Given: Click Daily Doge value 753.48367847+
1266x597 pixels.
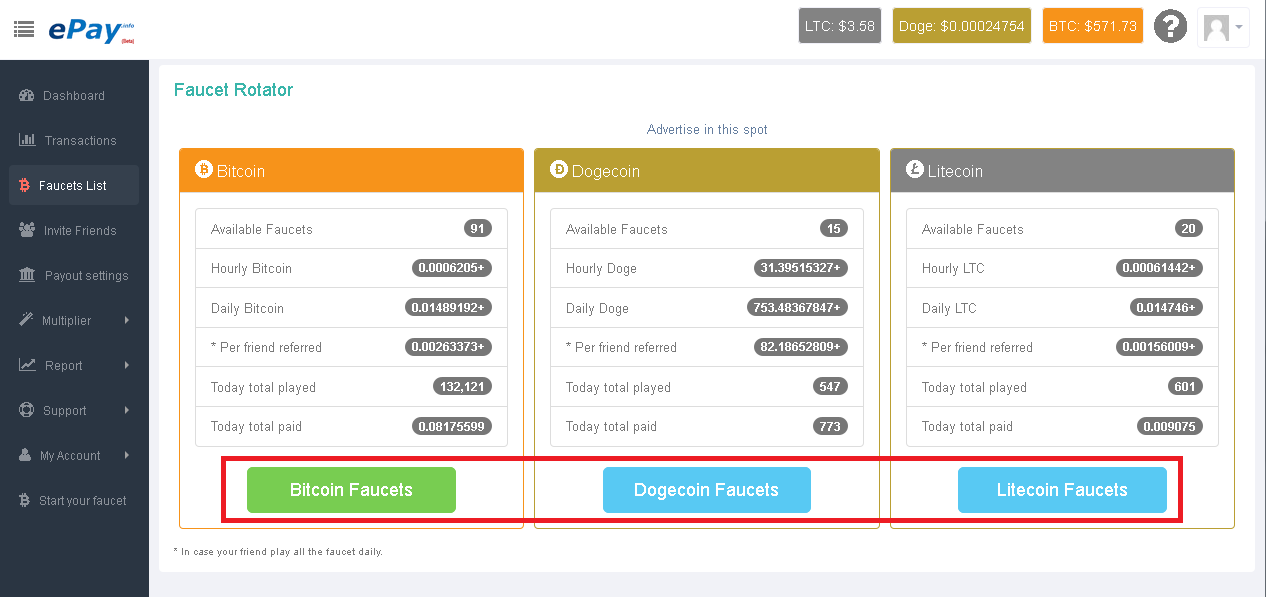Looking at the screenshot, I should 797,307.
